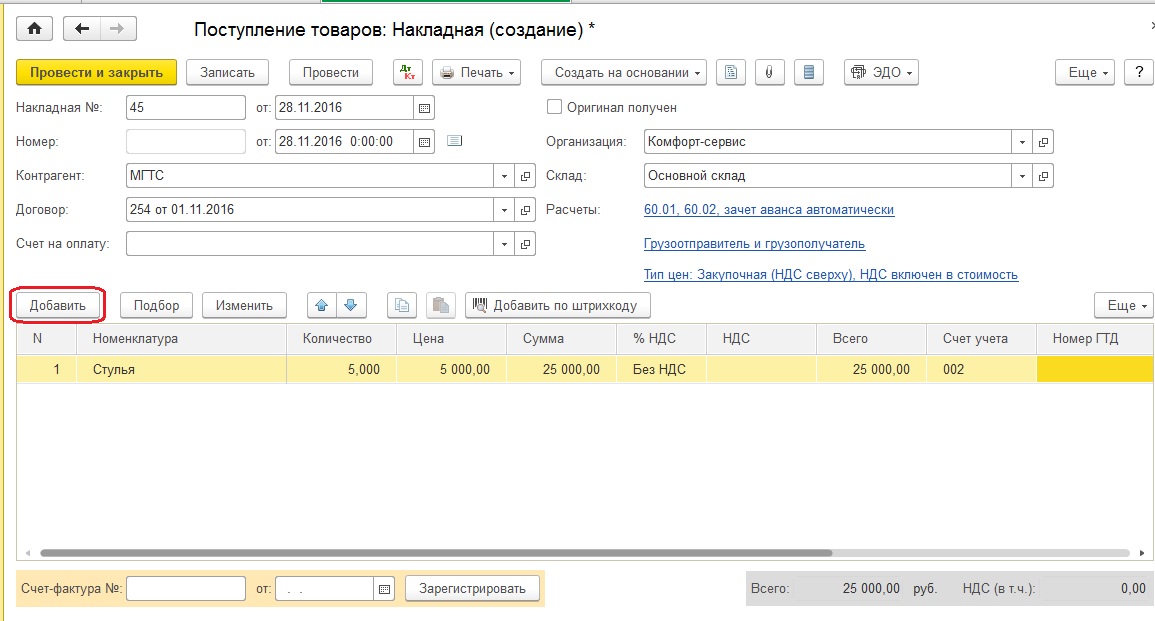
Task: Expand the Счет на оплату dropdown
Action: (x=504, y=244)
